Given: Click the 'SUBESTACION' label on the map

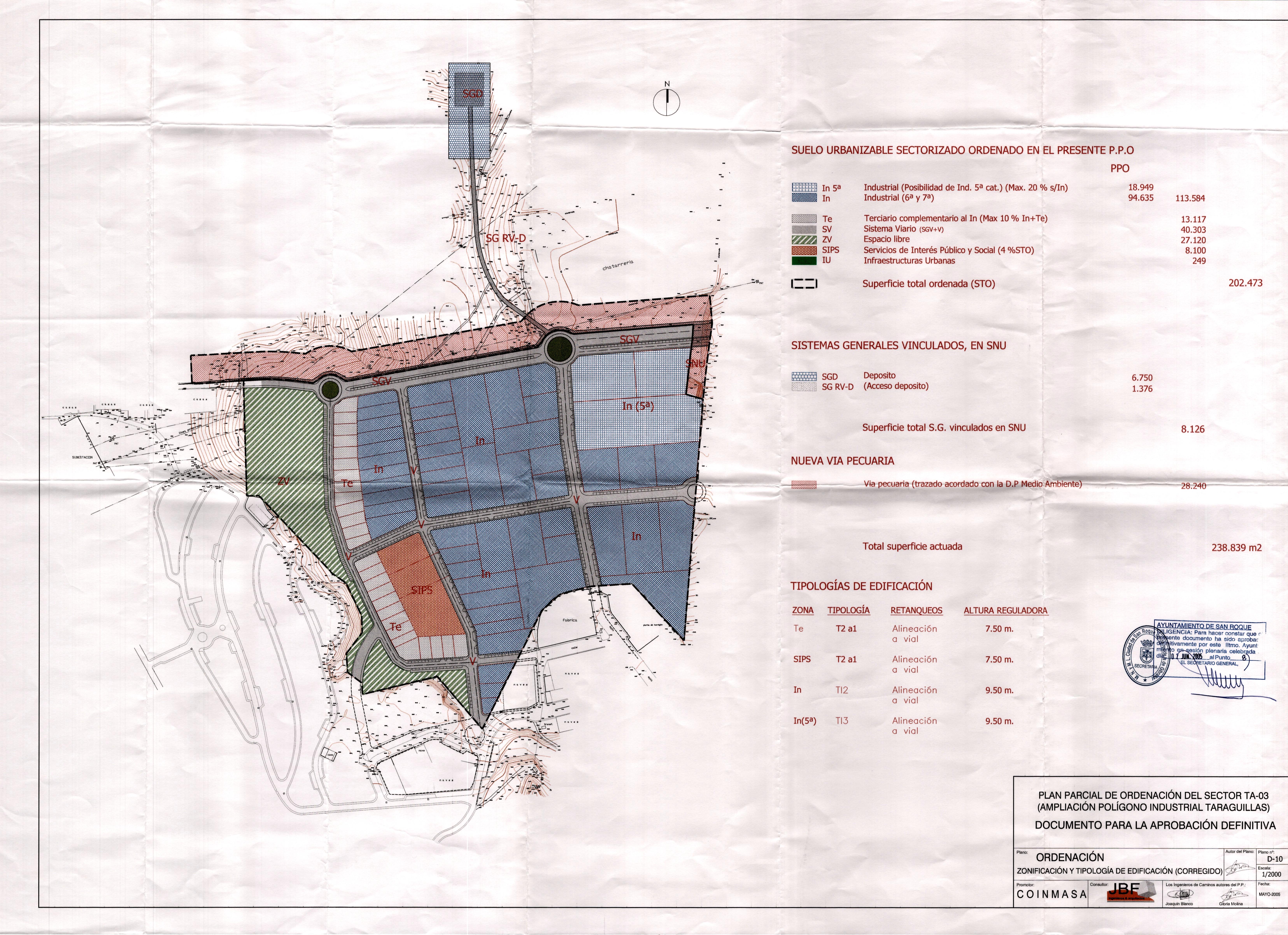Looking at the screenshot, I should (82, 457).
